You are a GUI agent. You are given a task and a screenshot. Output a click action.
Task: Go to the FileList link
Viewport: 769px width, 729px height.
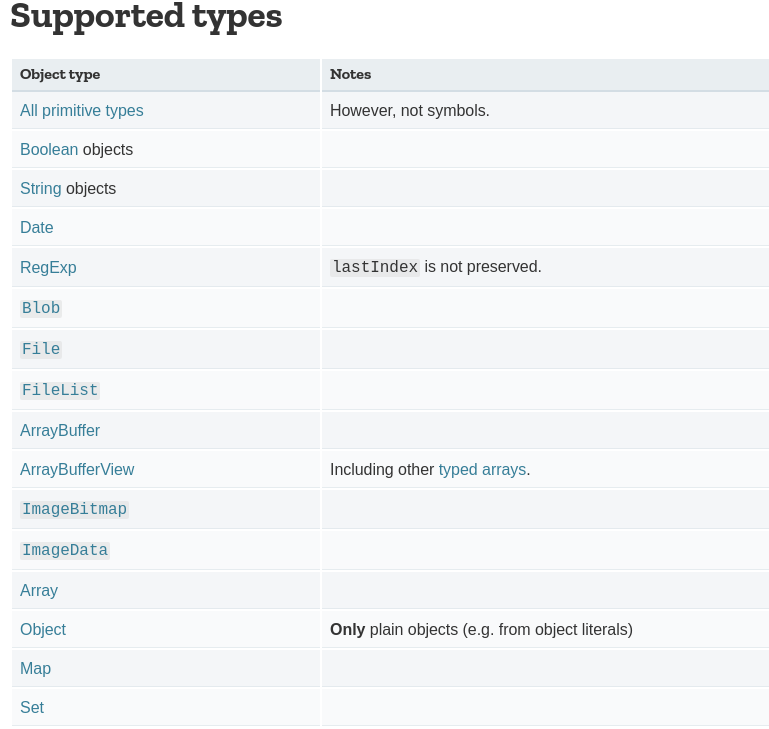pos(60,390)
